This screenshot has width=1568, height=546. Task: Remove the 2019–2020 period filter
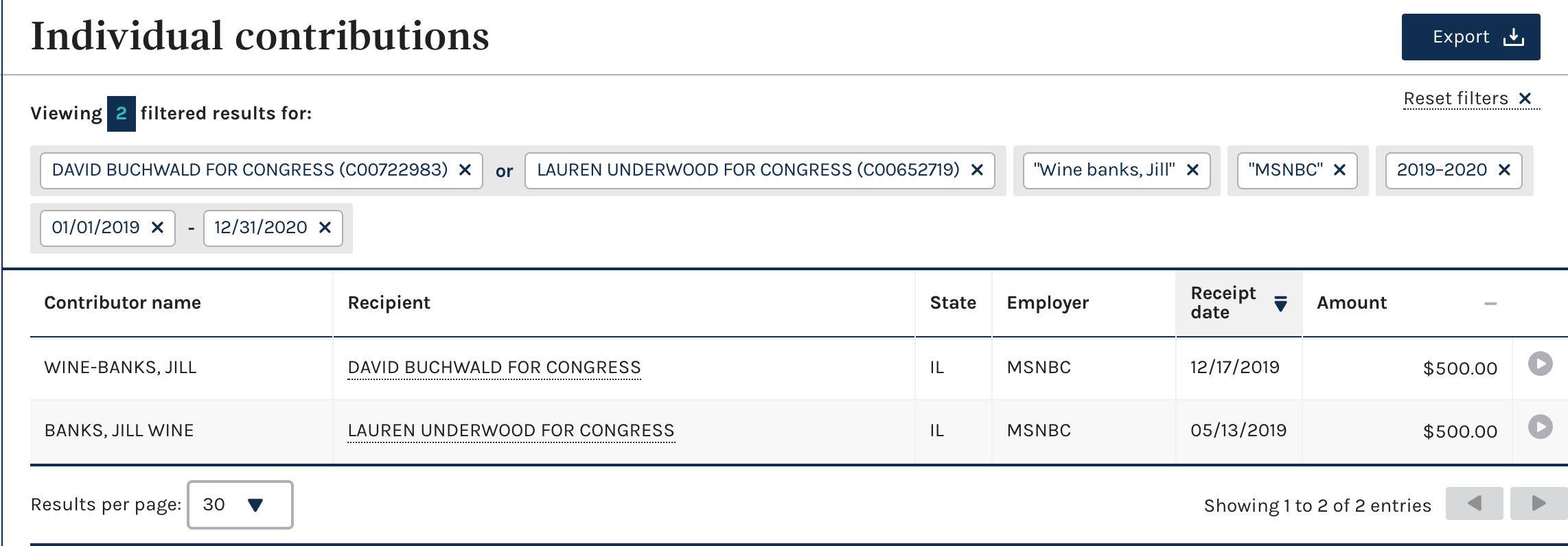tap(1504, 170)
